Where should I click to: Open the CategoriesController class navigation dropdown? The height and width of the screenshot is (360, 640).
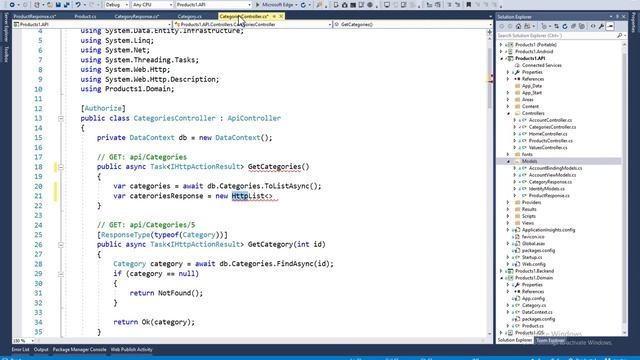(253, 24)
